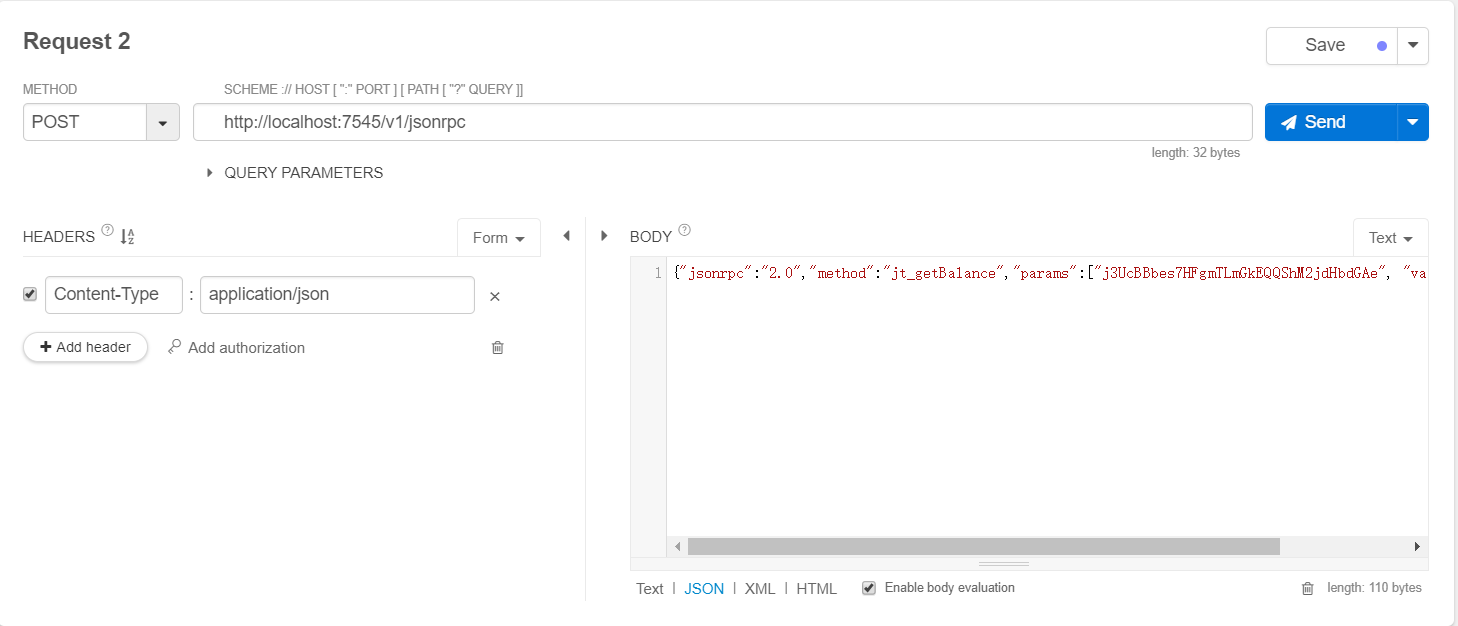Expand the QUERY PARAMETERS section
This screenshot has height=626, width=1458.
point(295,173)
